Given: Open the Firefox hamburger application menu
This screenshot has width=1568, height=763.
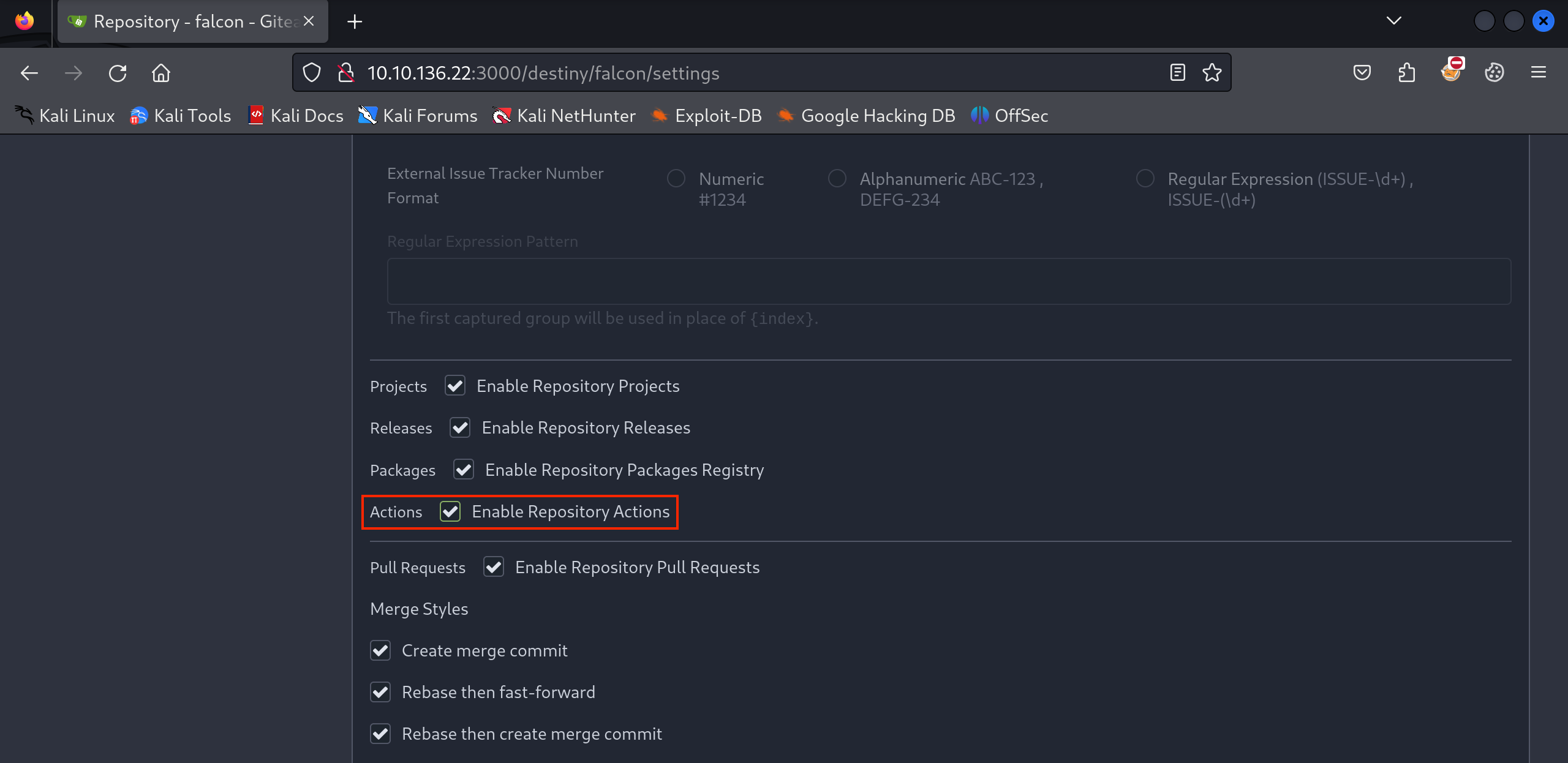Looking at the screenshot, I should pos(1538,73).
